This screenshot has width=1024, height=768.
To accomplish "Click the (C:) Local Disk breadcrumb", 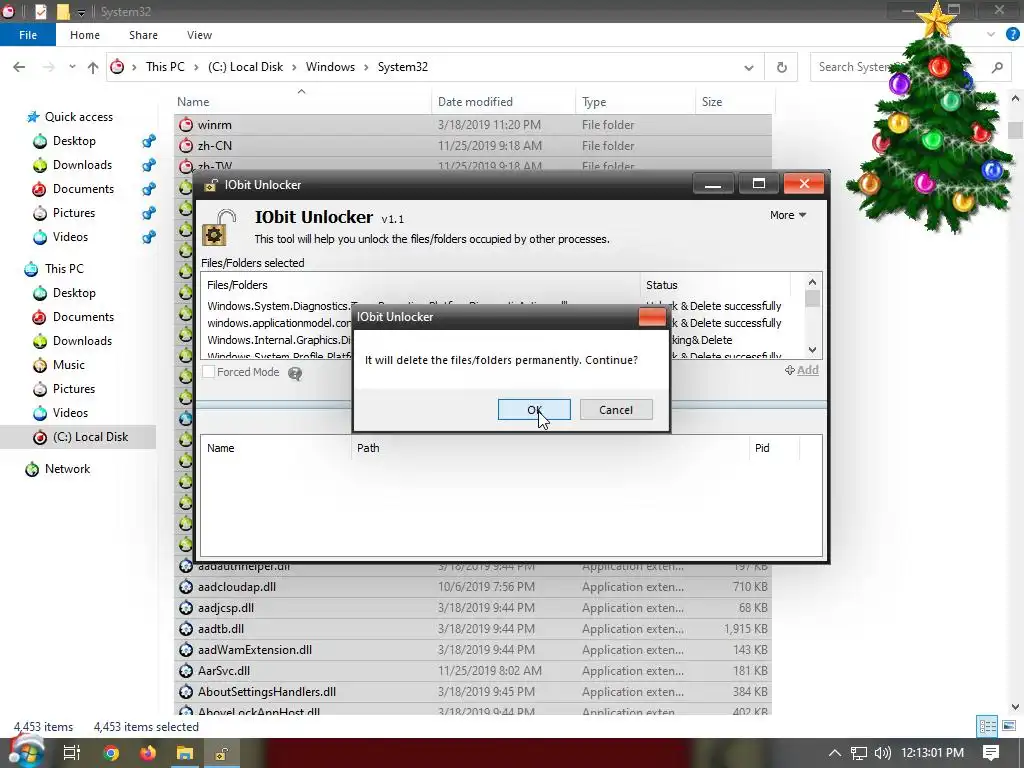I will coord(246,67).
